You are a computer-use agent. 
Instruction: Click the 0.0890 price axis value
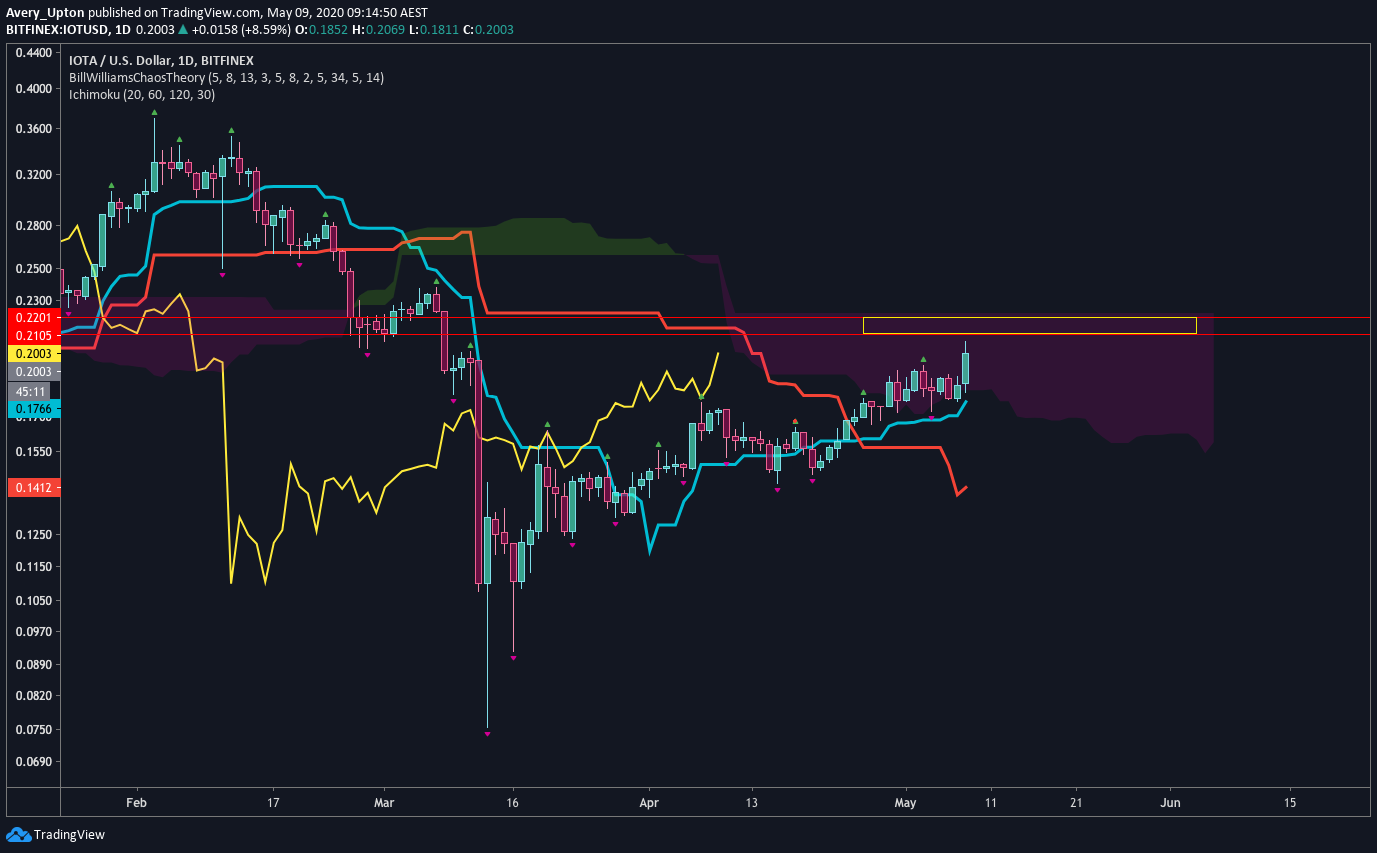tap(33, 665)
